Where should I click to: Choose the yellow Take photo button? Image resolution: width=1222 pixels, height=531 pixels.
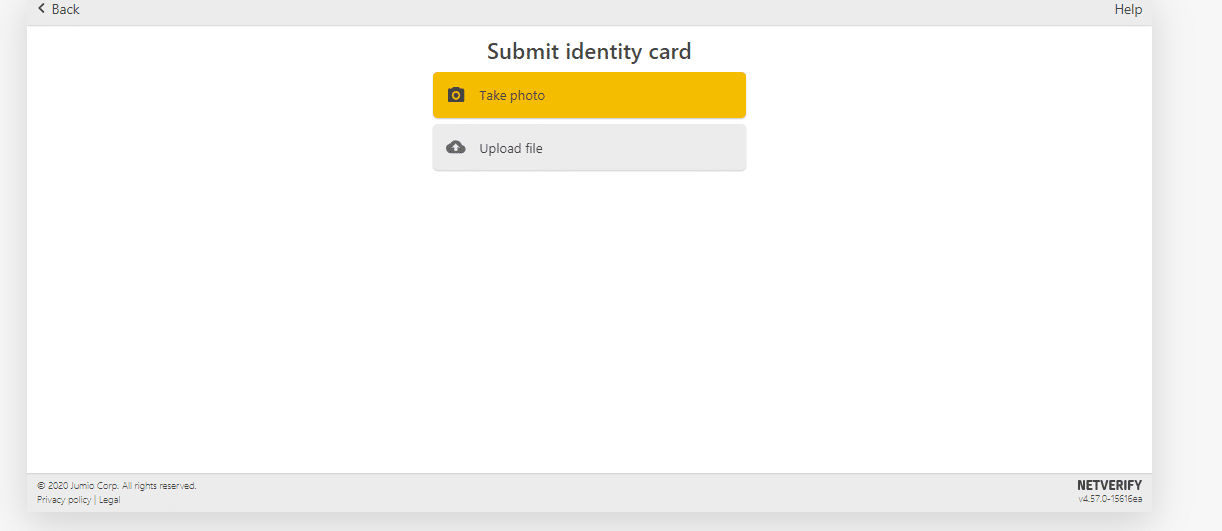(589, 95)
